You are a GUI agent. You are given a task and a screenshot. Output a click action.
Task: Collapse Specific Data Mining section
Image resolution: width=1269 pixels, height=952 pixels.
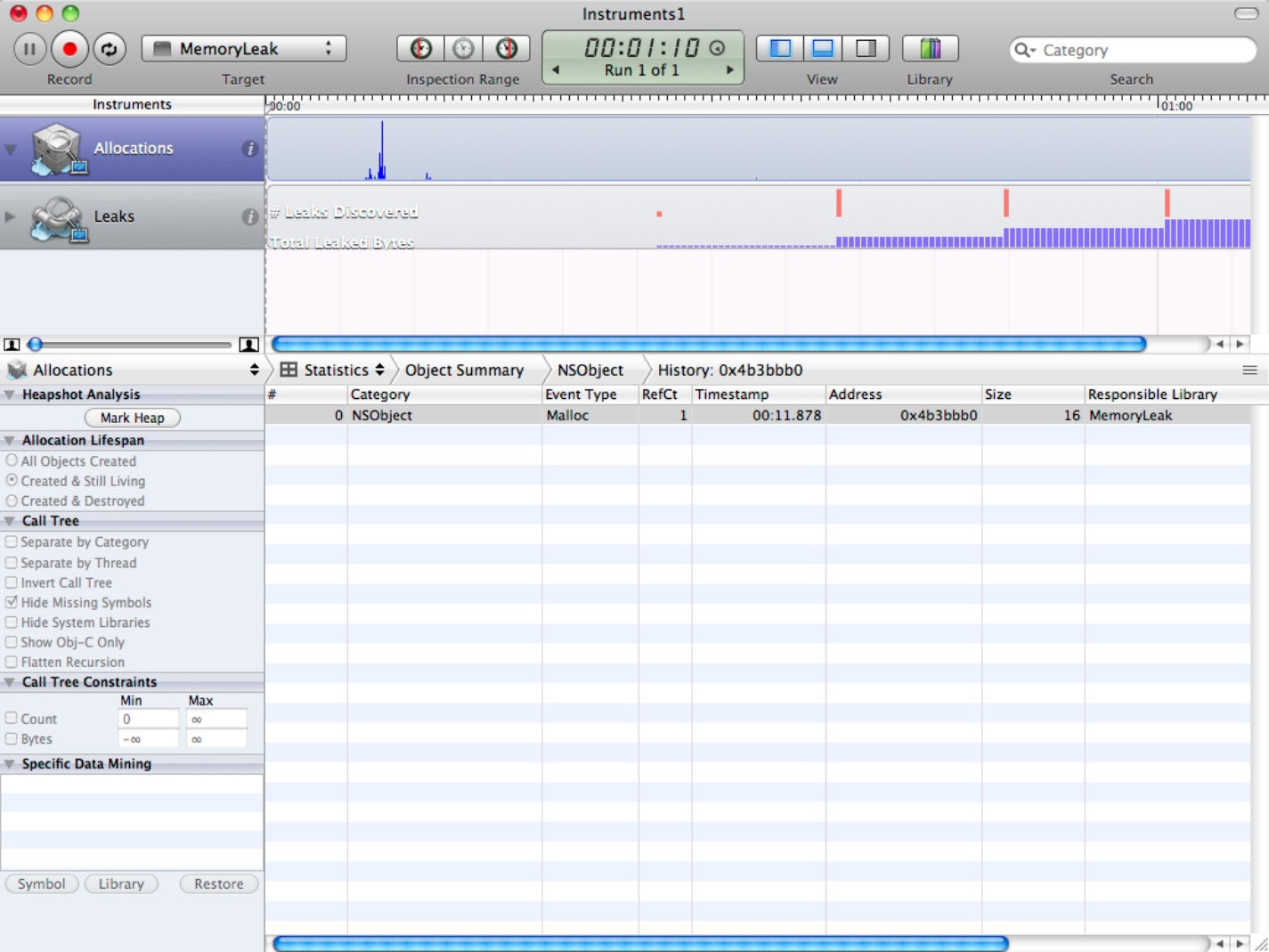(10, 764)
